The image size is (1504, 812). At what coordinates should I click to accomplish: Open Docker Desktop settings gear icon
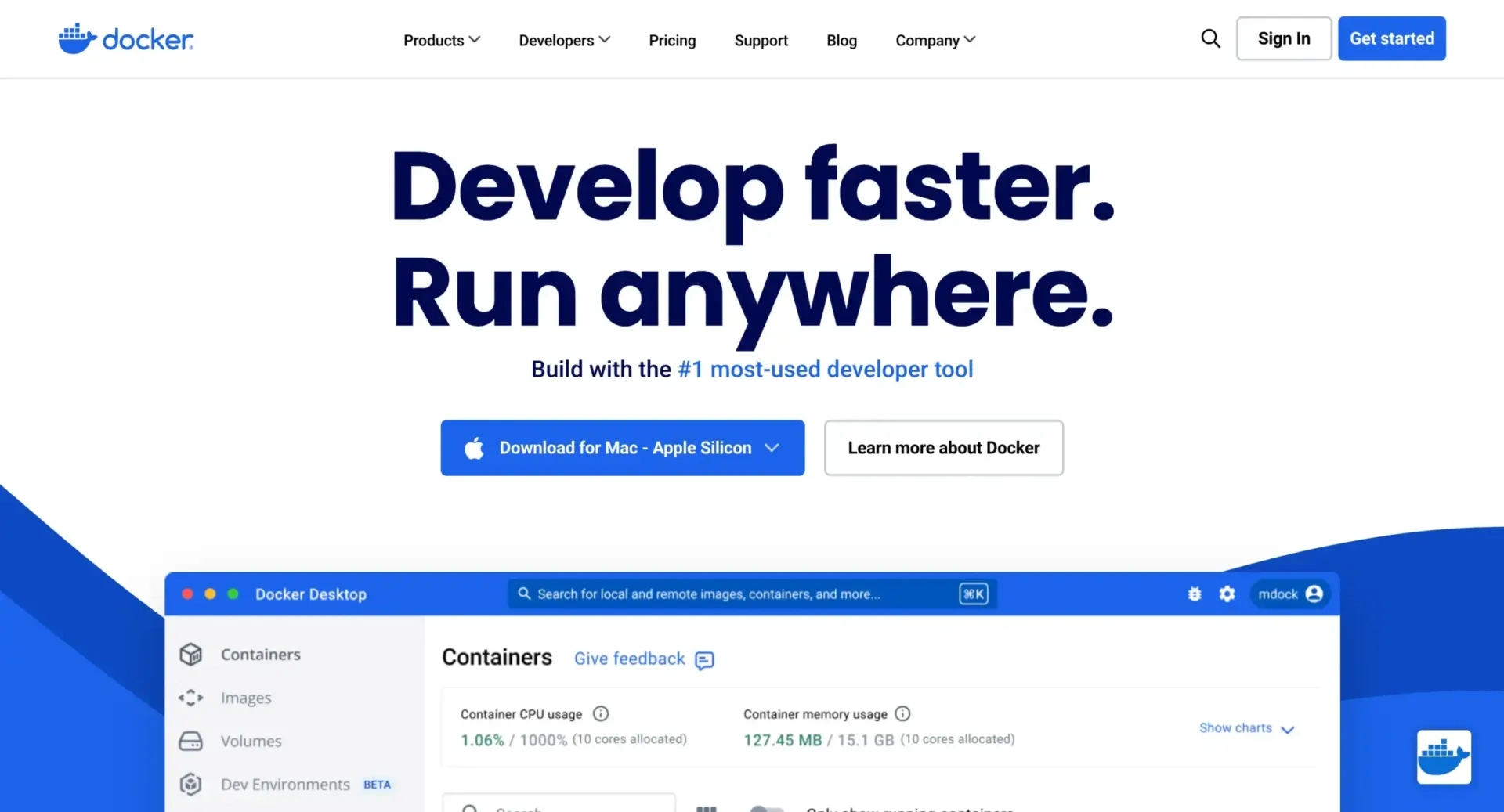(1227, 594)
